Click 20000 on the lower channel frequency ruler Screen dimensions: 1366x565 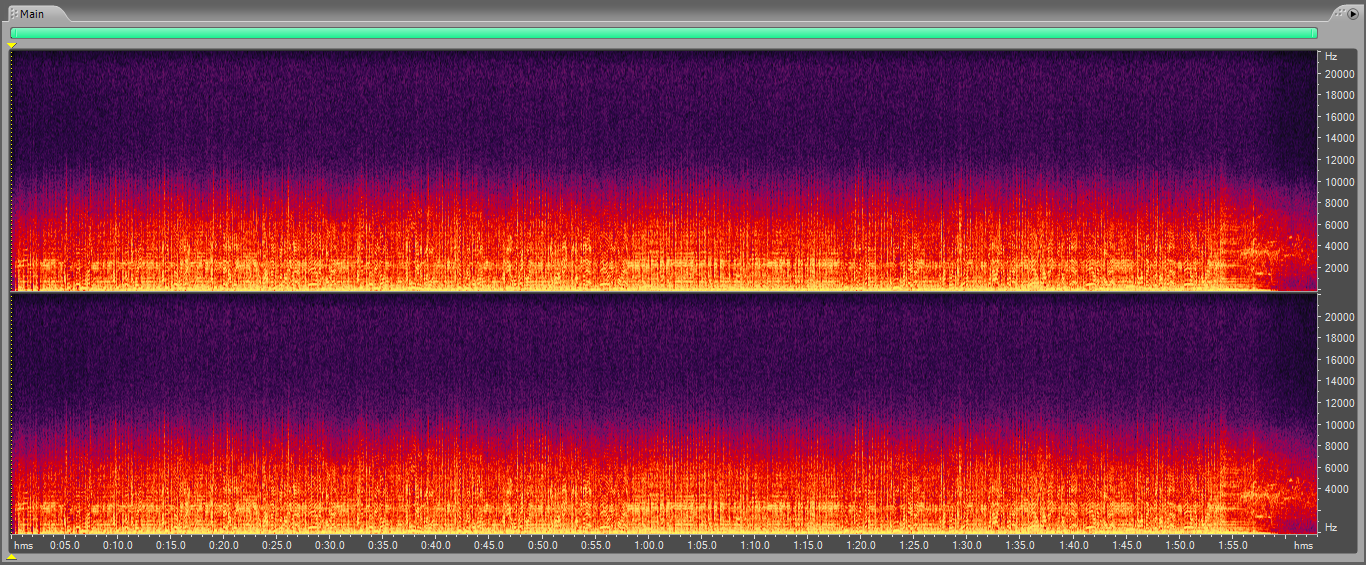[x=1340, y=317]
